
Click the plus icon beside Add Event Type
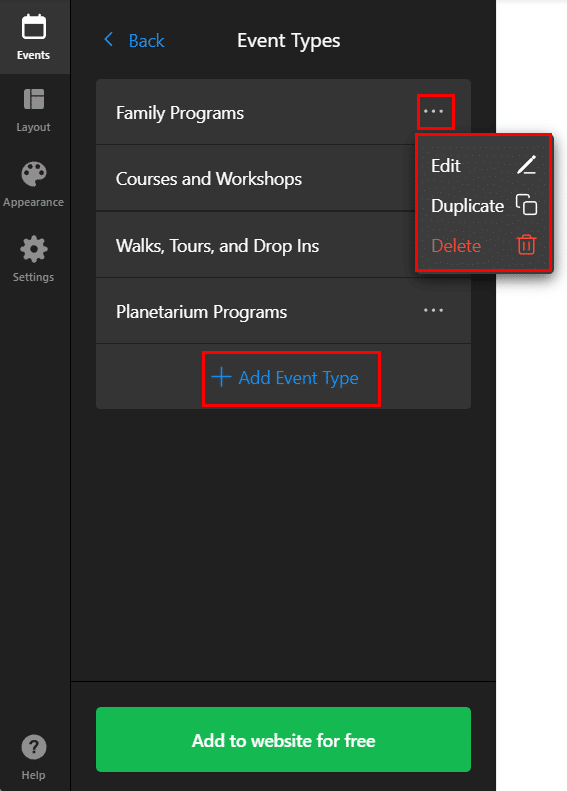point(221,377)
